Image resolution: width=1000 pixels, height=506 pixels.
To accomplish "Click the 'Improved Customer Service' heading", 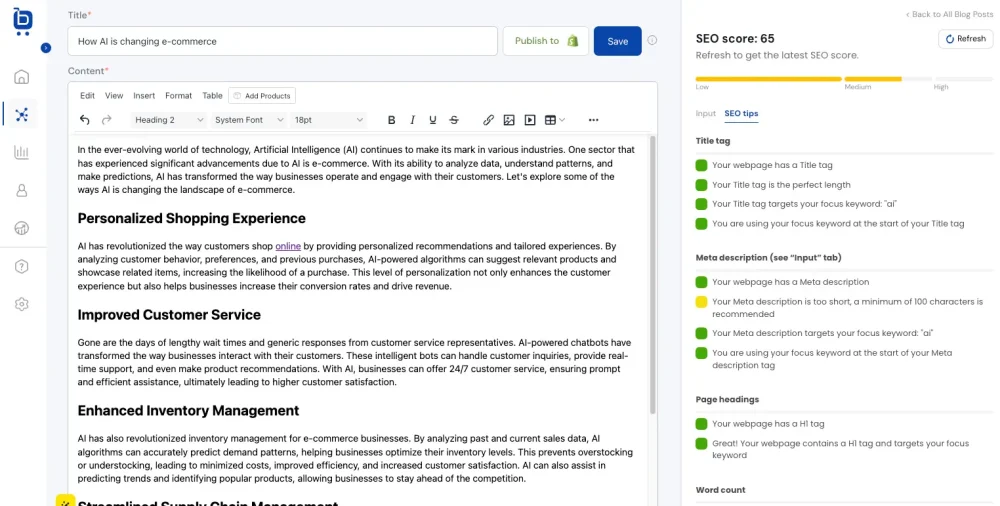I will [x=169, y=315].
